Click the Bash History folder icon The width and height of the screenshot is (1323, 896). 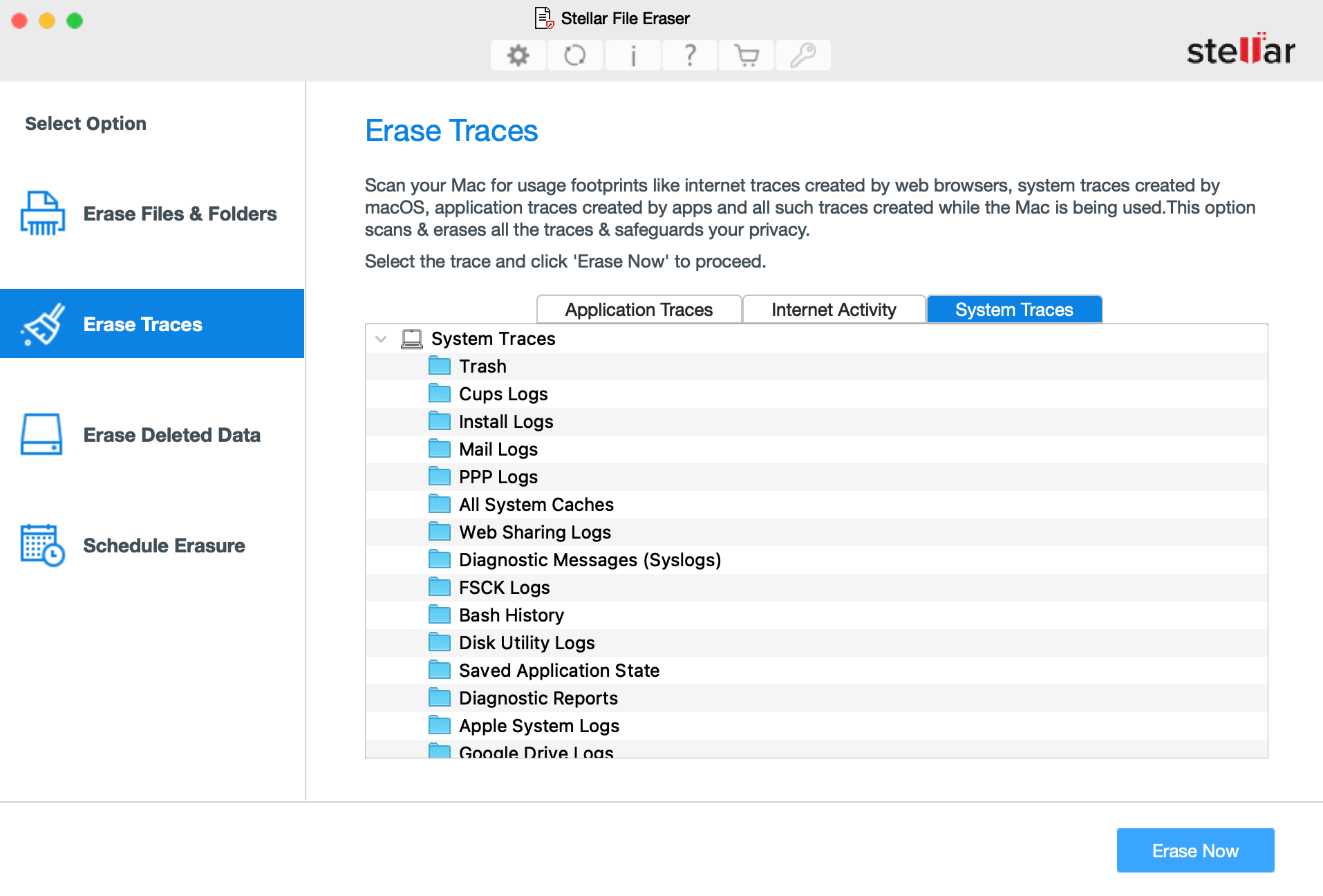click(440, 615)
